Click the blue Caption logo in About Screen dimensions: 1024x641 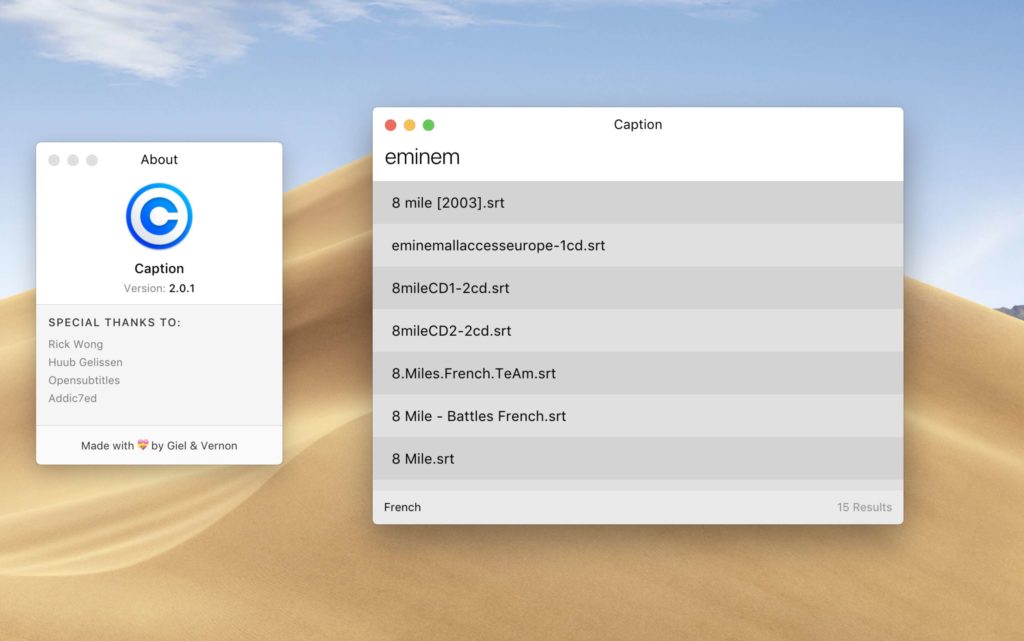click(159, 216)
